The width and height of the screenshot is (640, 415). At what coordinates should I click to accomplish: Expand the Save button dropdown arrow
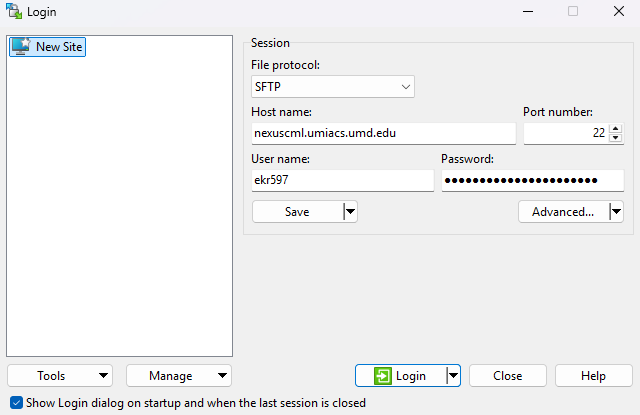click(x=350, y=211)
